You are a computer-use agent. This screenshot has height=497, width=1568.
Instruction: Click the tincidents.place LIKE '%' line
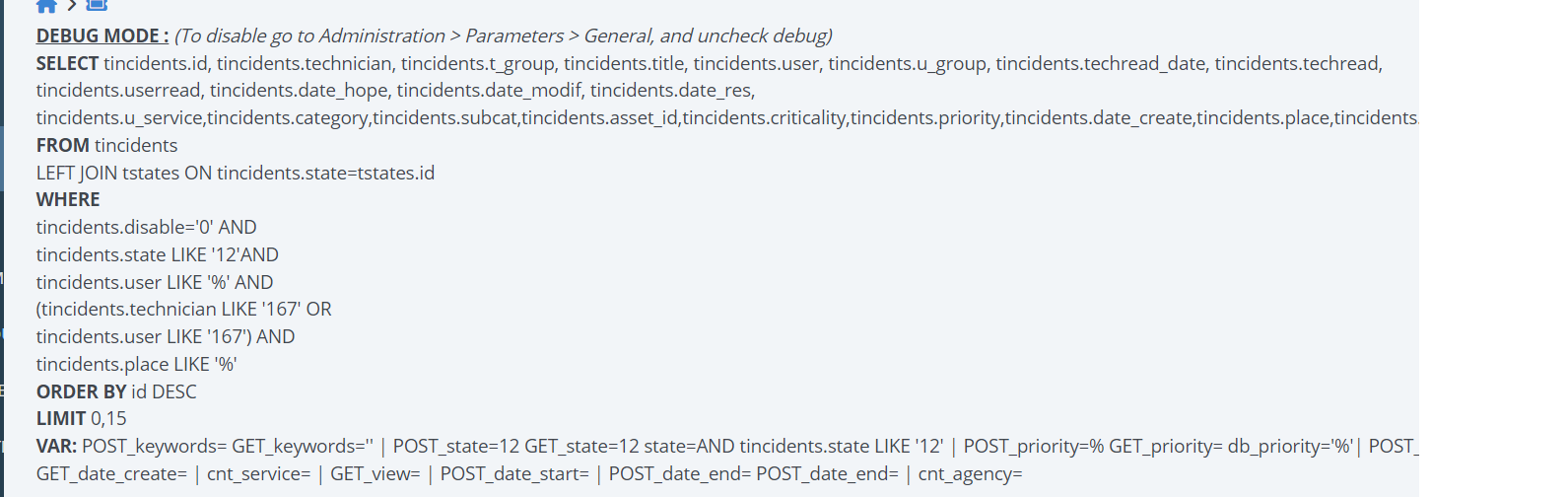(x=137, y=364)
